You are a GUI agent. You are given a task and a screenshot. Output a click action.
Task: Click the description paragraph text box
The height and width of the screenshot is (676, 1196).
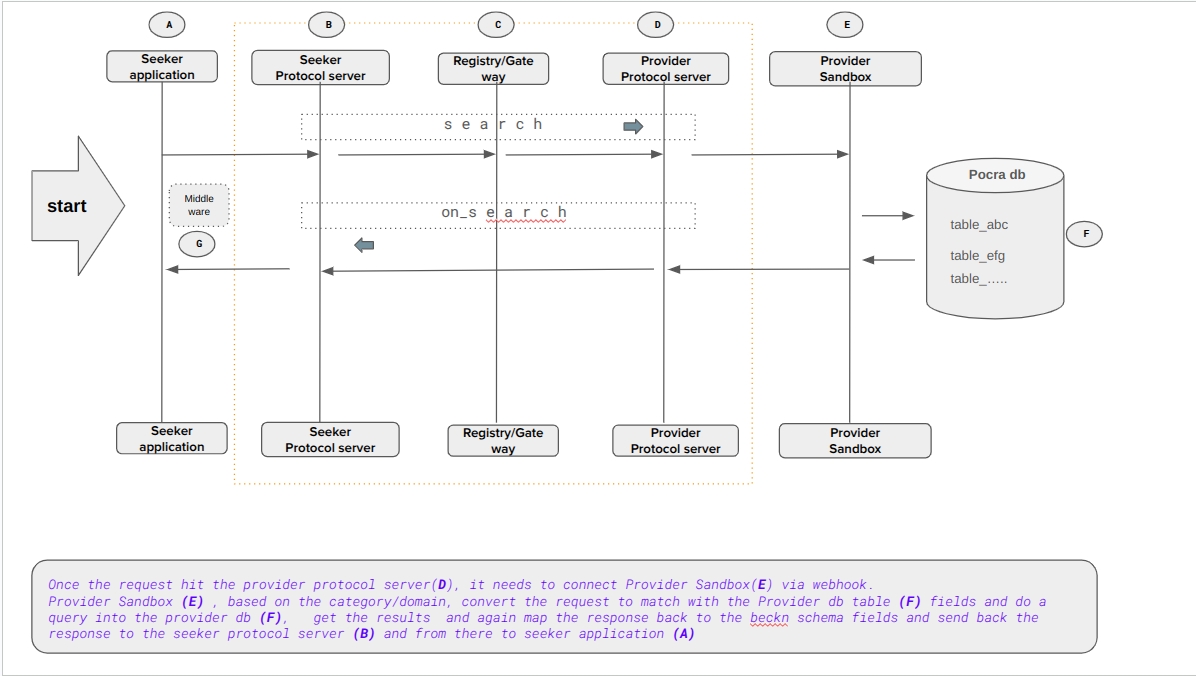point(564,608)
